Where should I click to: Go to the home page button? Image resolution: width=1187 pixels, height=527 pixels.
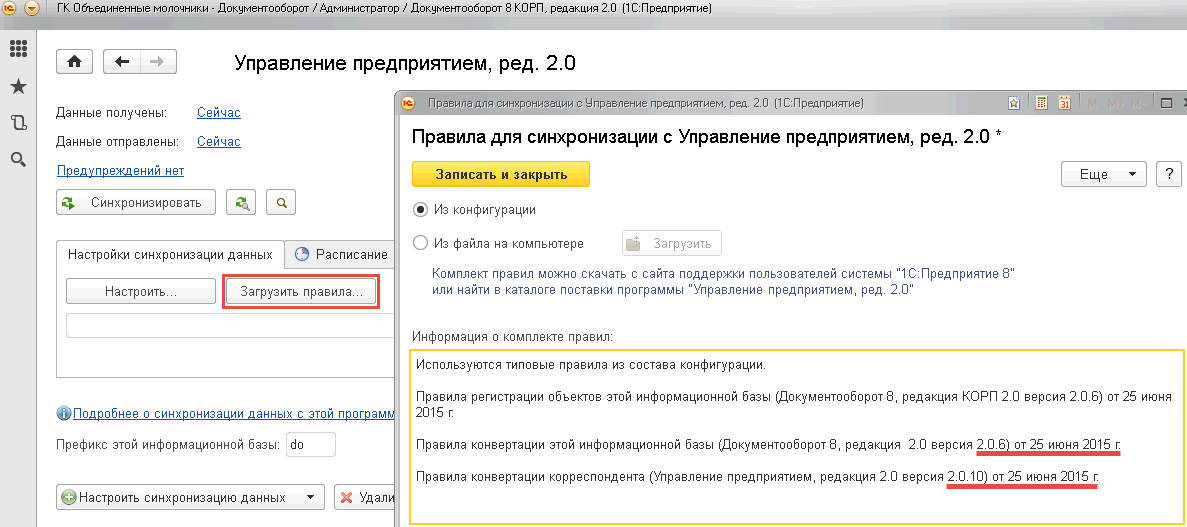pos(74,62)
